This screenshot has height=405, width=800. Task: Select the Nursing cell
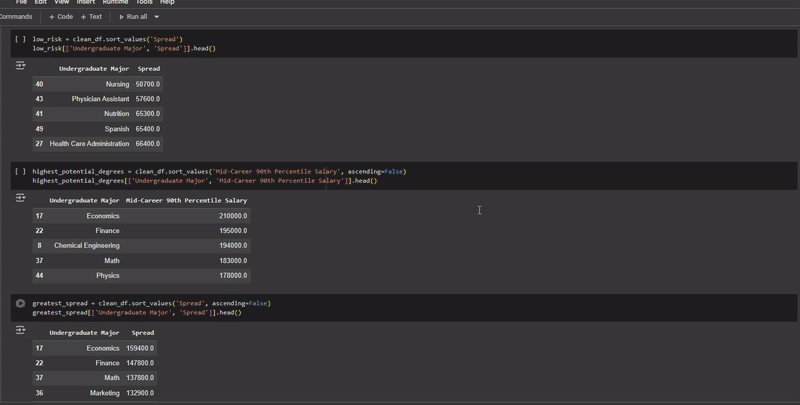click(117, 84)
